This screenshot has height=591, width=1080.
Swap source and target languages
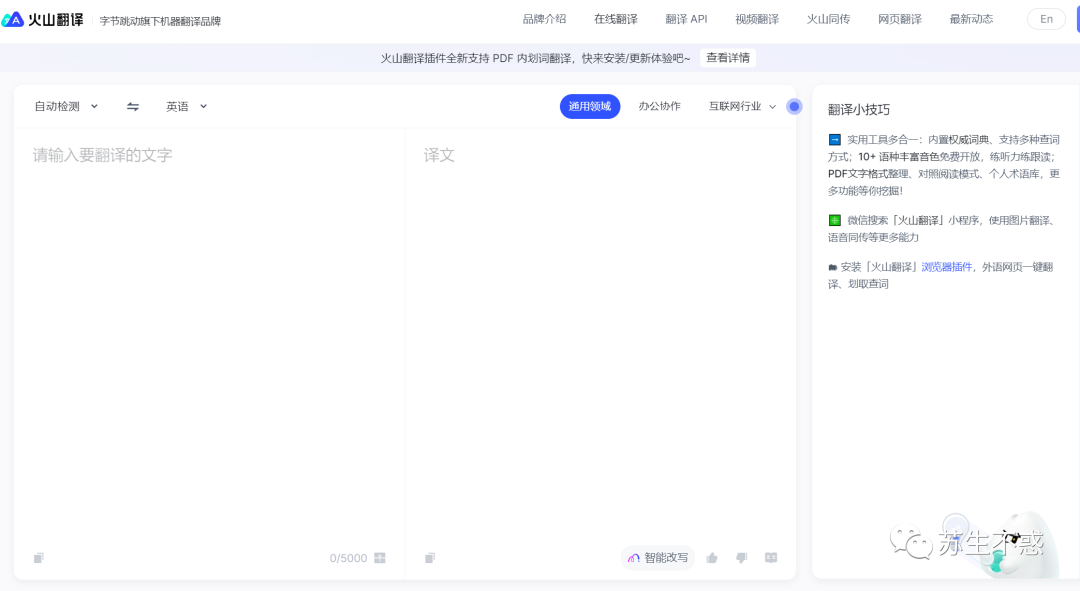coord(133,107)
